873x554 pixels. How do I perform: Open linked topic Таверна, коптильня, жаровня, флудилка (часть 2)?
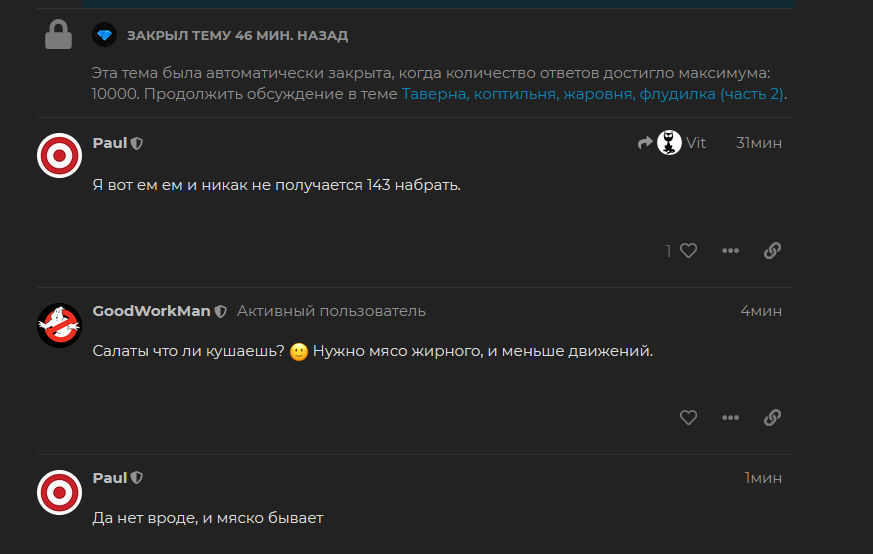pyautogui.click(x=593, y=95)
